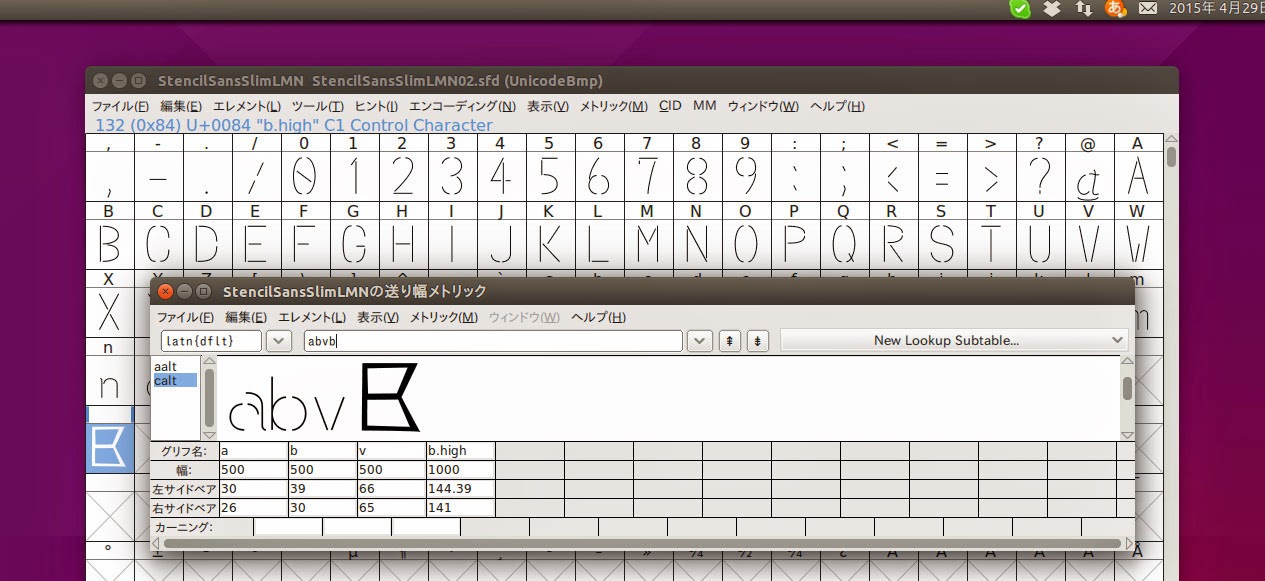Open 表示 menu in metrics window
Viewport: 1265px width, 581px height.
tap(378, 317)
